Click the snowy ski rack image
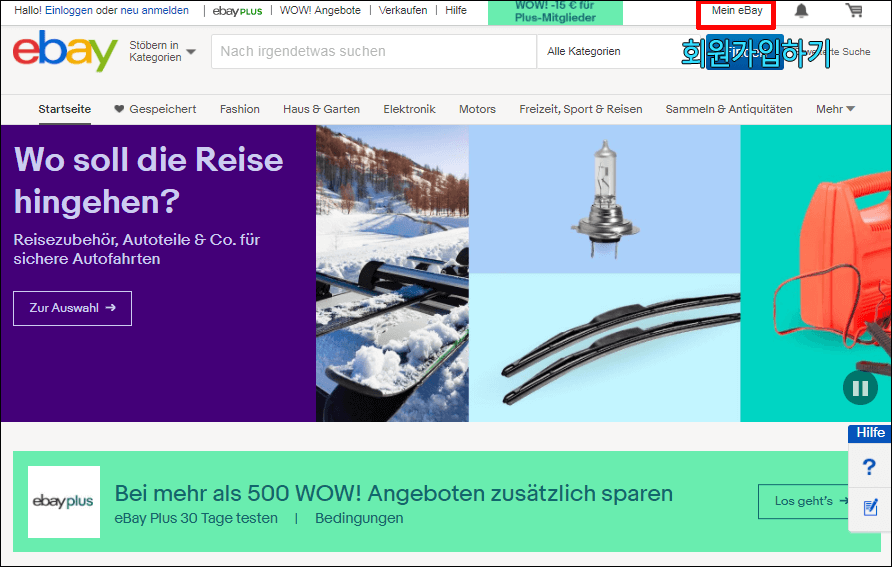892x567 pixels. coord(392,273)
